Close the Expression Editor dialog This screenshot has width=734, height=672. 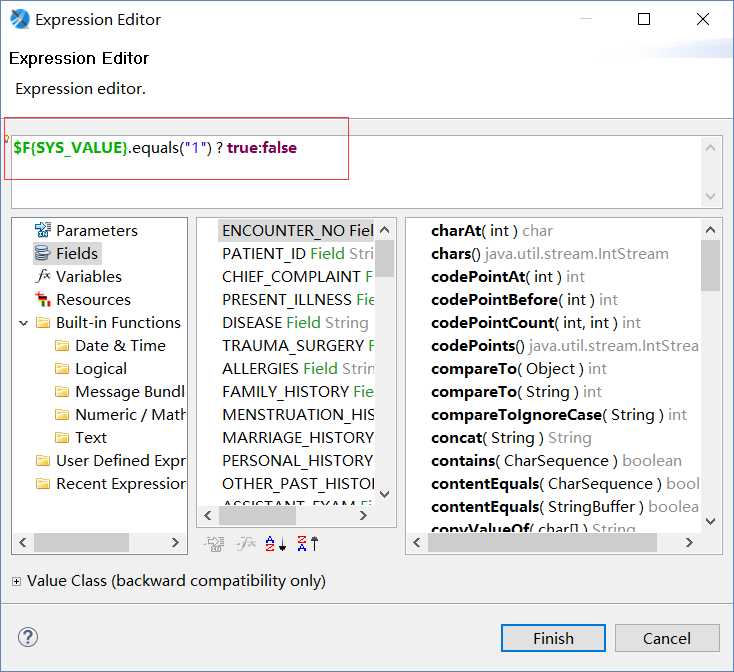[x=703, y=19]
